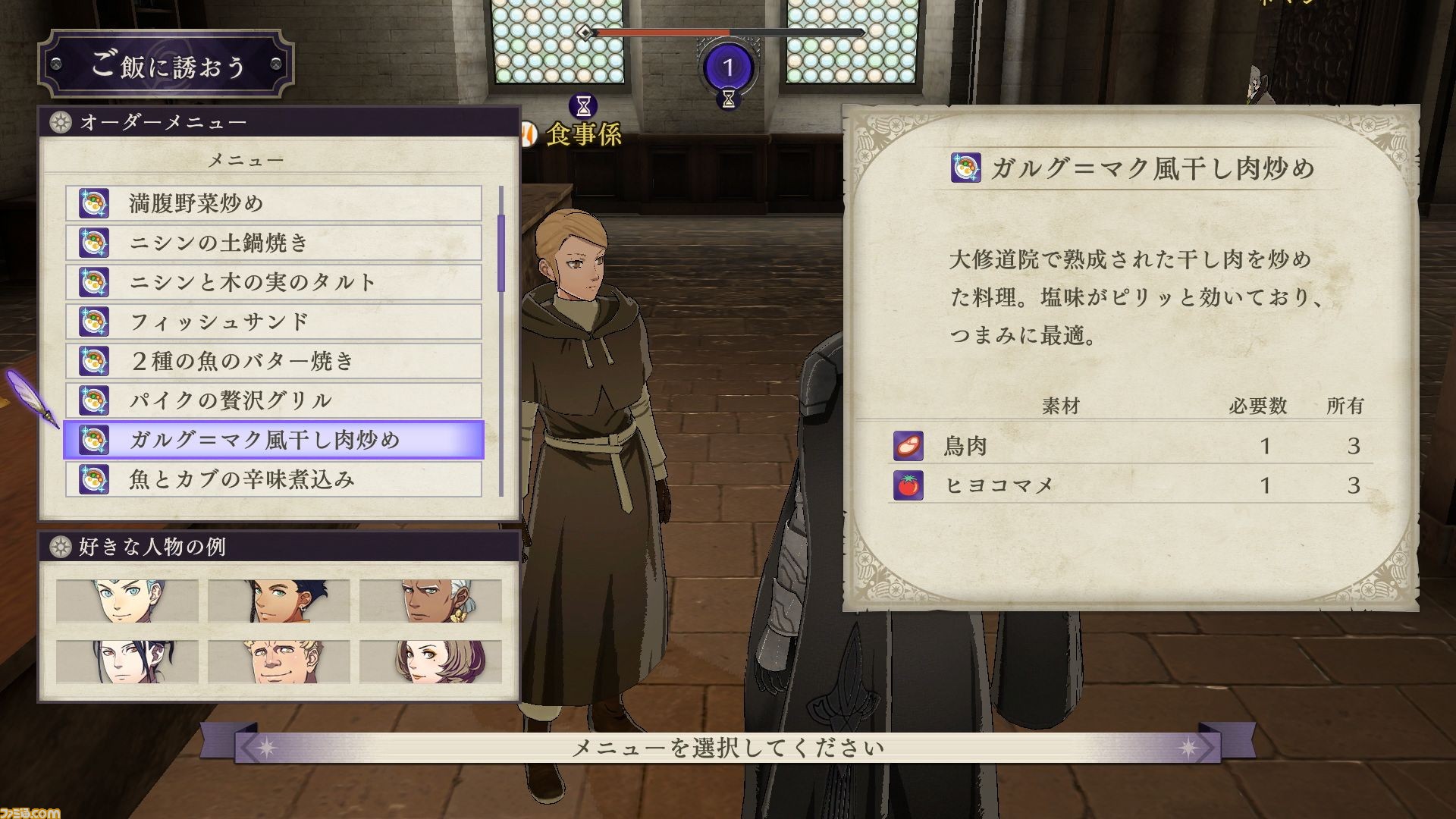
Task: Select the フィッシュサンド menu item
Action: 274,322
